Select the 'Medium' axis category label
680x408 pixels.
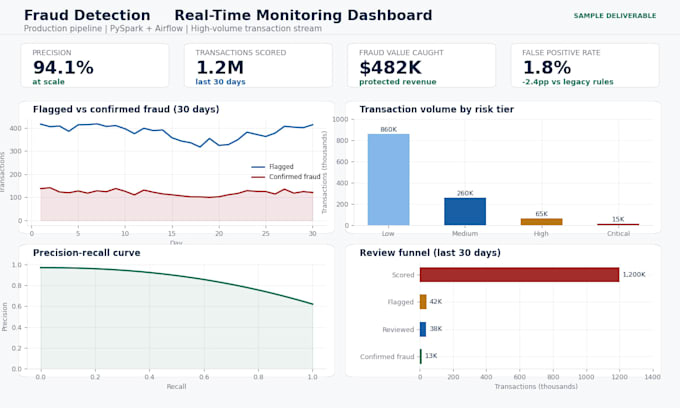tap(465, 233)
